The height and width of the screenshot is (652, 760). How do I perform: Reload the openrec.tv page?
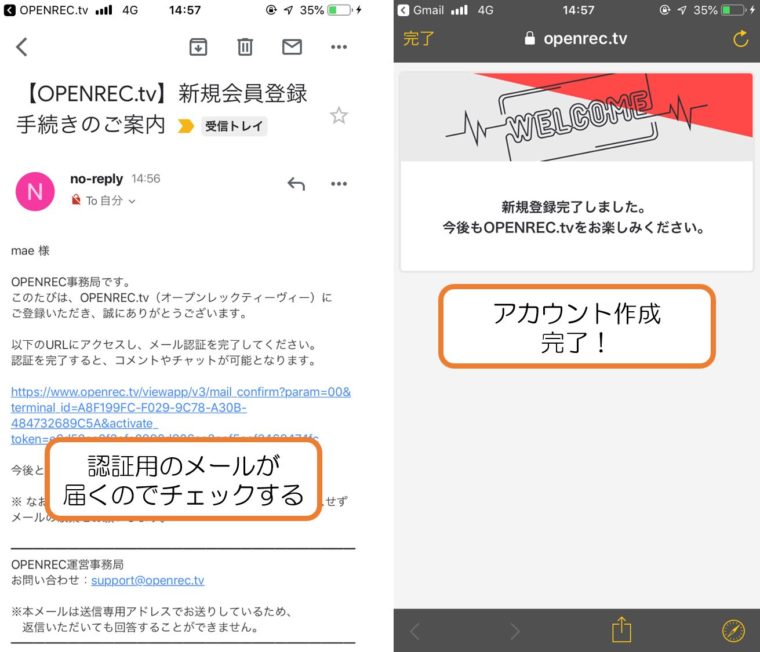tap(740, 38)
